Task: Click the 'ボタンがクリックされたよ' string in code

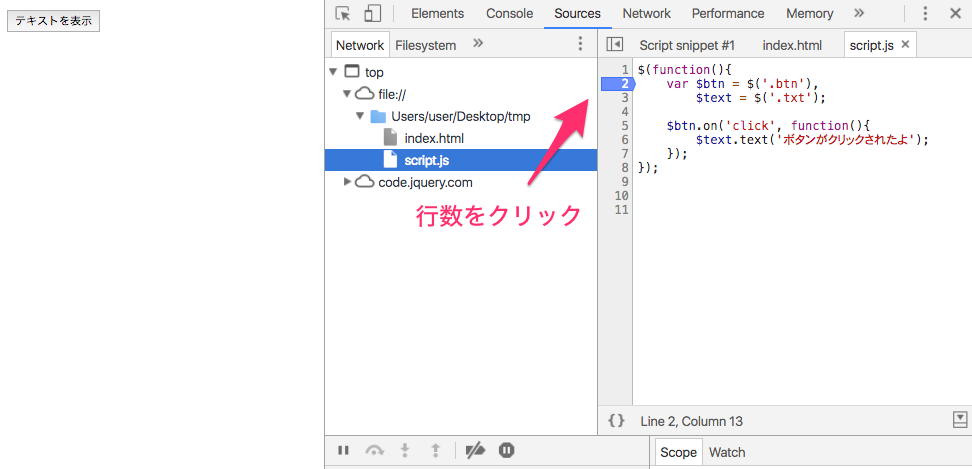Action: [x=844, y=140]
